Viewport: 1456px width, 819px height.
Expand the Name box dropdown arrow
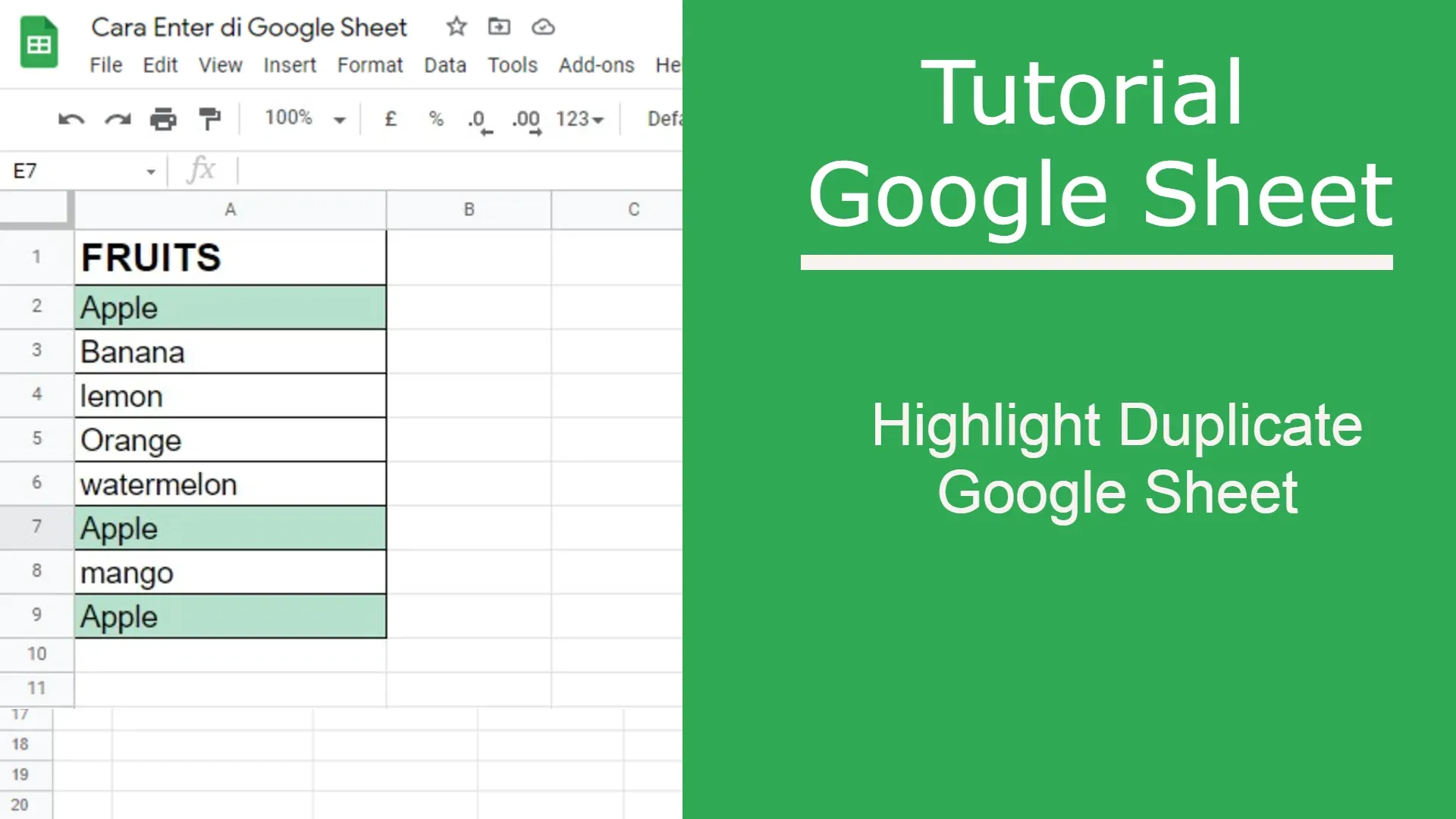pos(151,172)
